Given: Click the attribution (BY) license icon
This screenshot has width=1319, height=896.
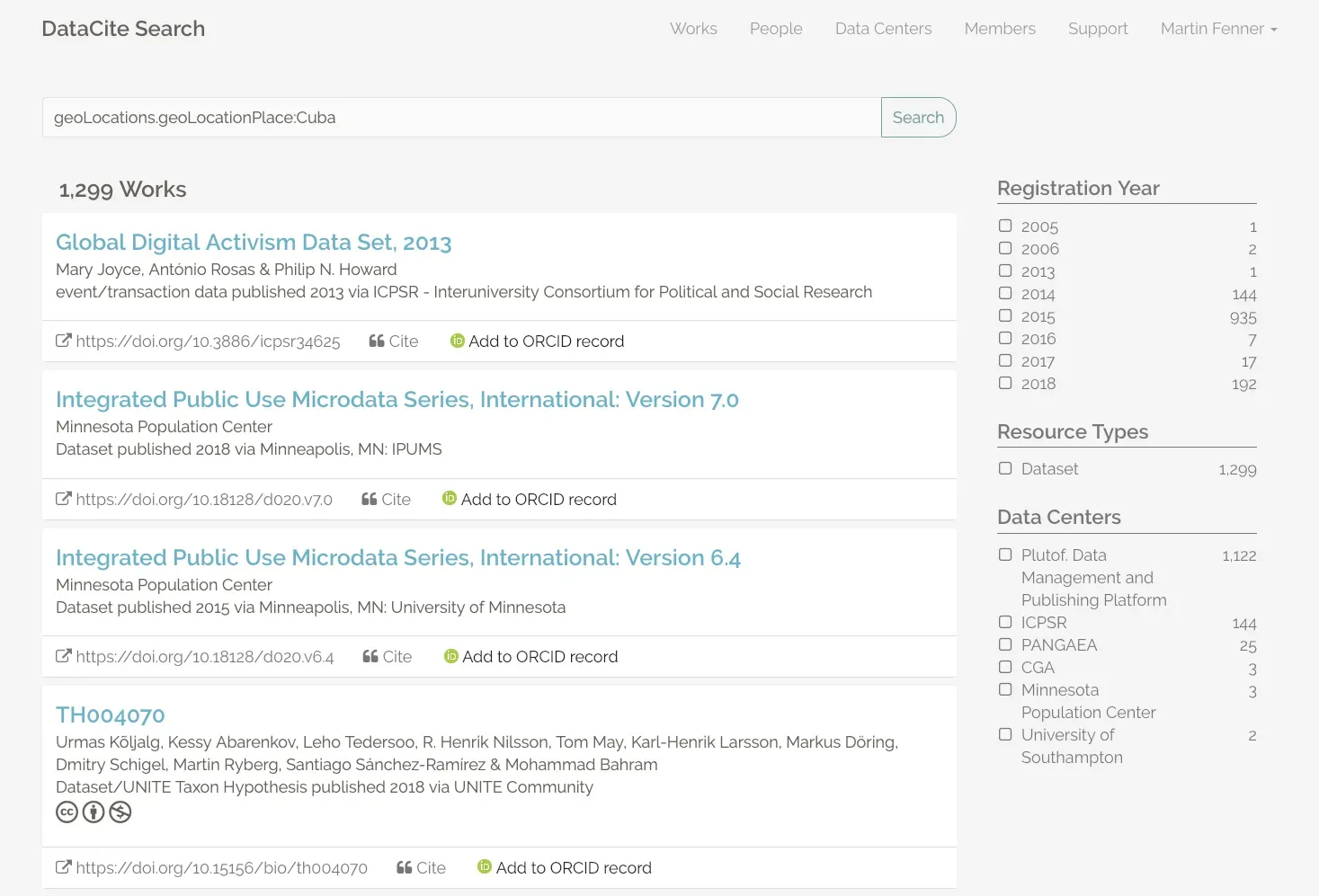Looking at the screenshot, I should point(94,812).
